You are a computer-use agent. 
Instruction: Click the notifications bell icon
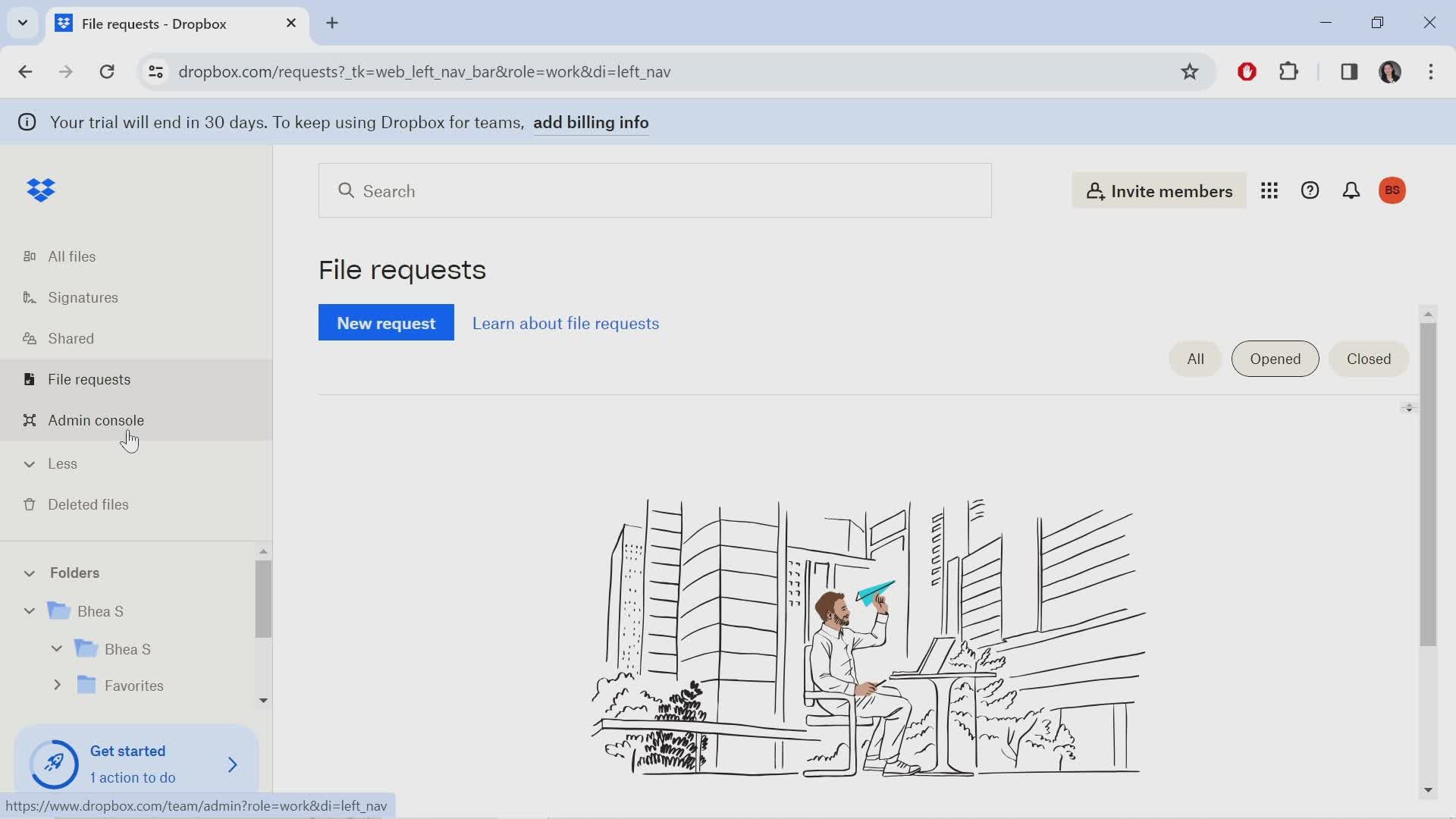[1351, 190]
